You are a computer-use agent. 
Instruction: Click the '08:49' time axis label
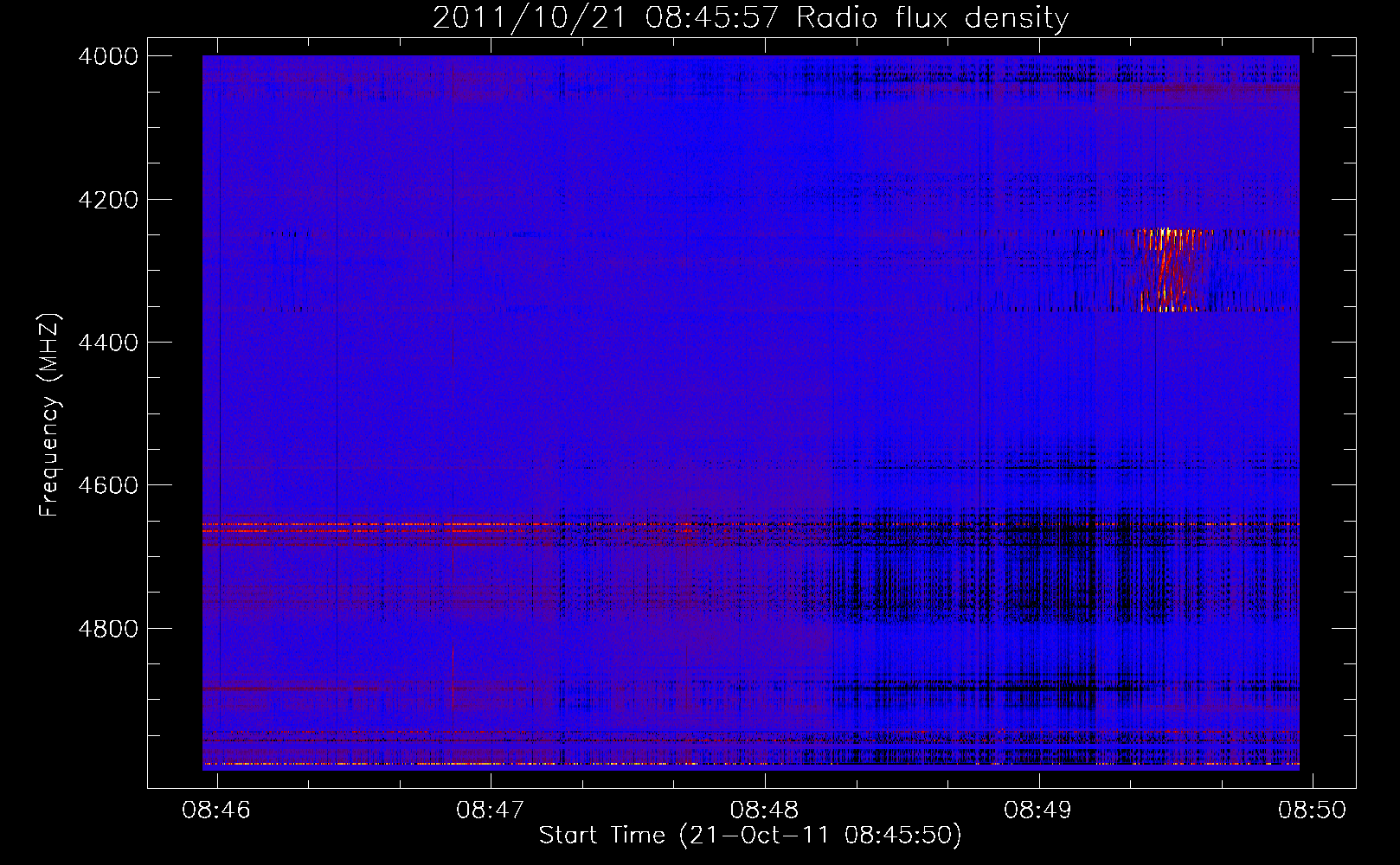1037,810
